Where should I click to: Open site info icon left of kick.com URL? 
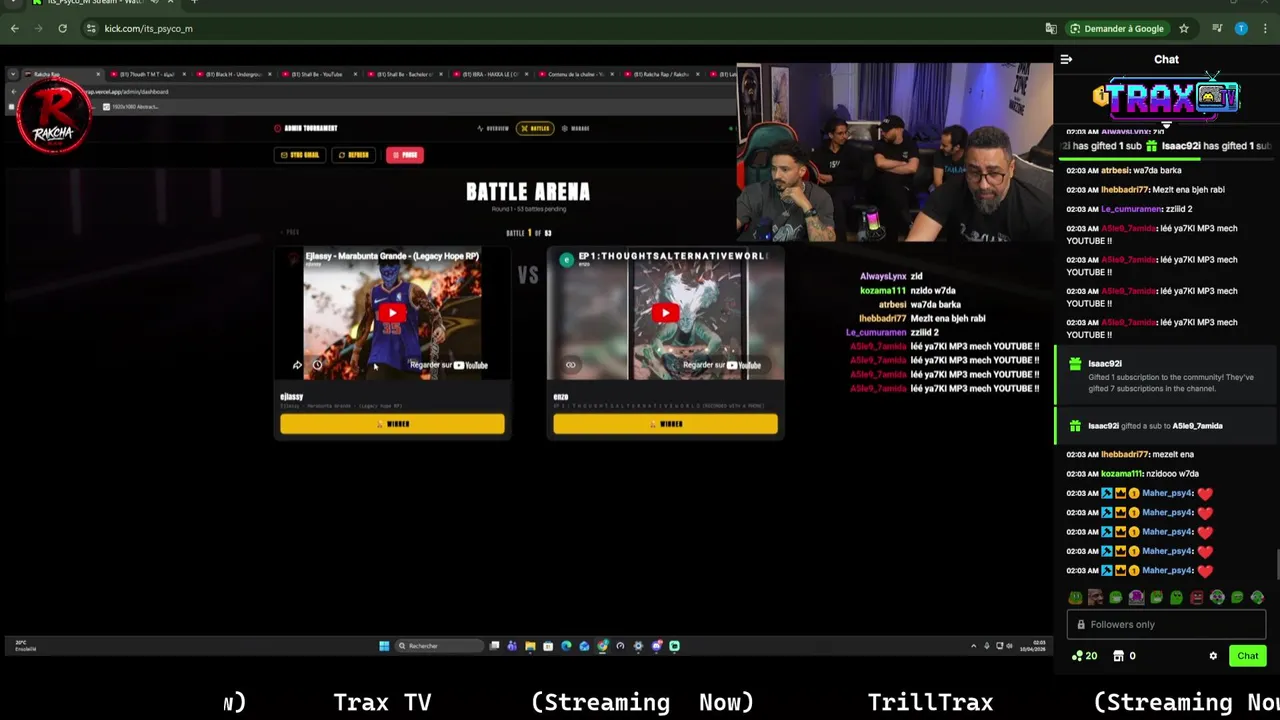(91, 28)
